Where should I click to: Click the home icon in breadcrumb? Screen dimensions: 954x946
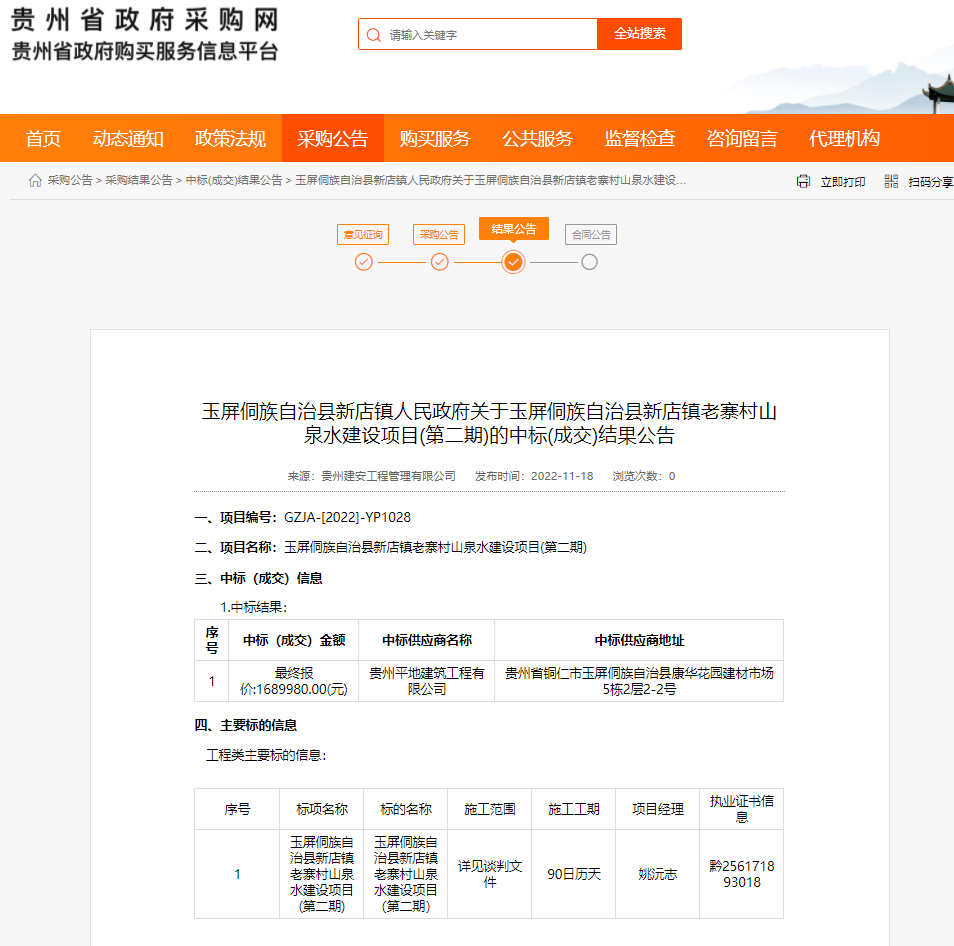[x=35, y=181]
